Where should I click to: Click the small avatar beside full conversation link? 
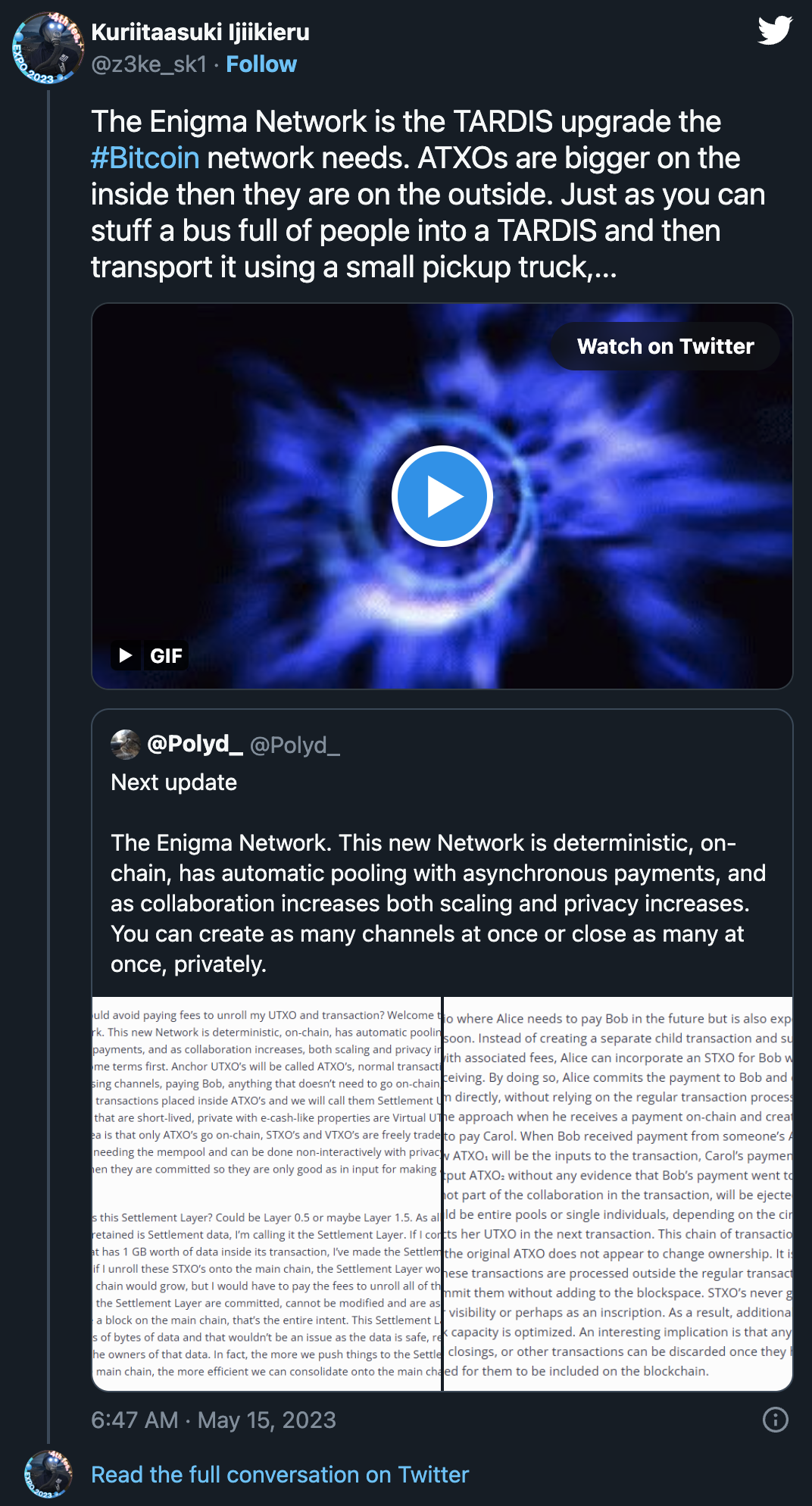point(48,1474)
